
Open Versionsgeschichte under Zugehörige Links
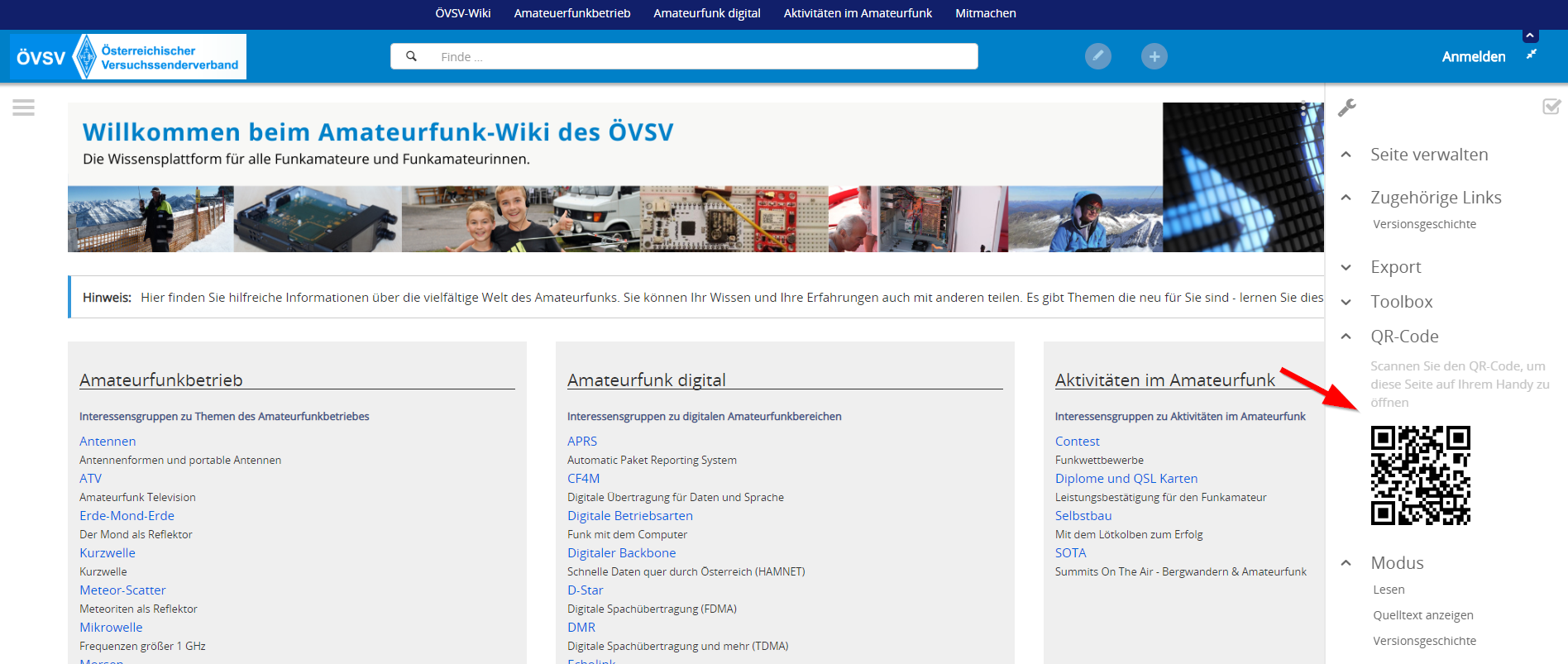point(1424,224)
